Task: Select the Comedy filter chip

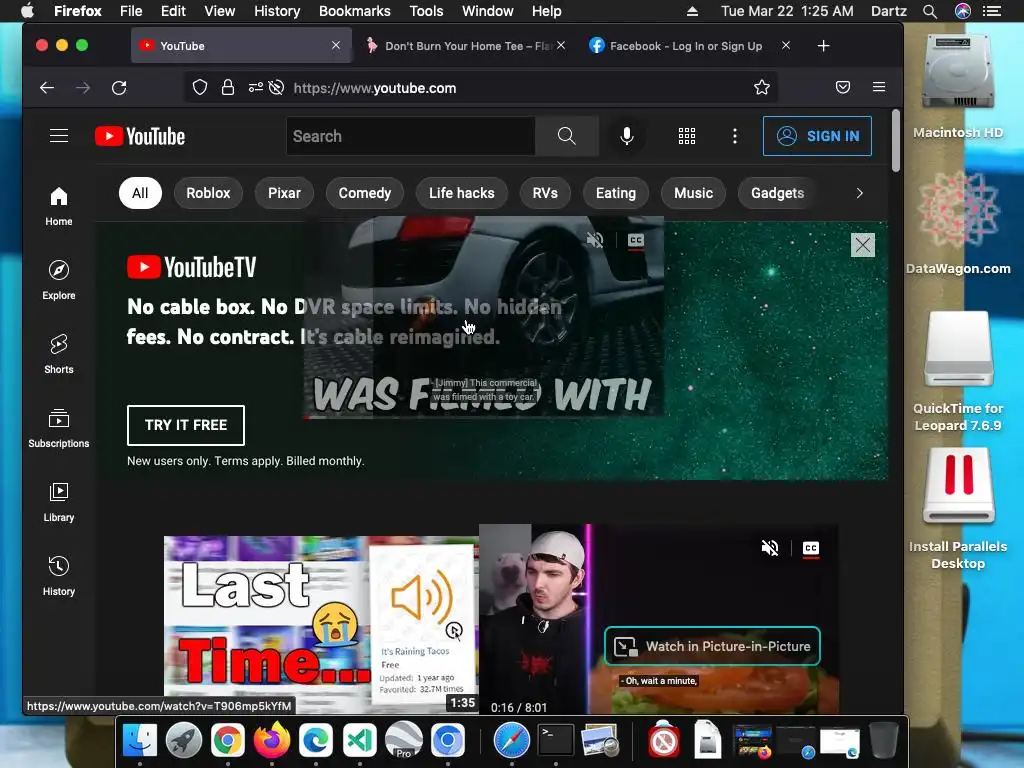Action: [x=364, y=193]
